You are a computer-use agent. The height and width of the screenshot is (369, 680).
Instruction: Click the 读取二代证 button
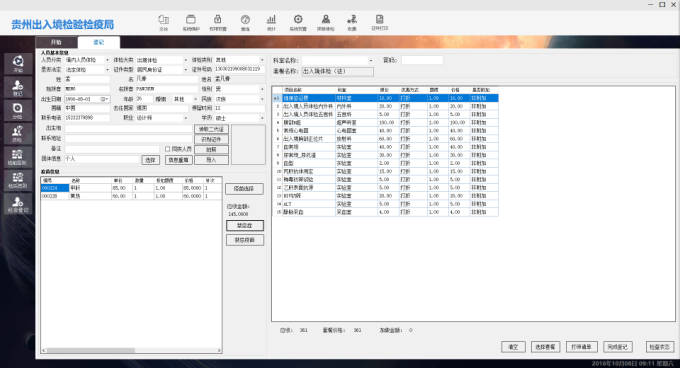(x=211, y=129)
